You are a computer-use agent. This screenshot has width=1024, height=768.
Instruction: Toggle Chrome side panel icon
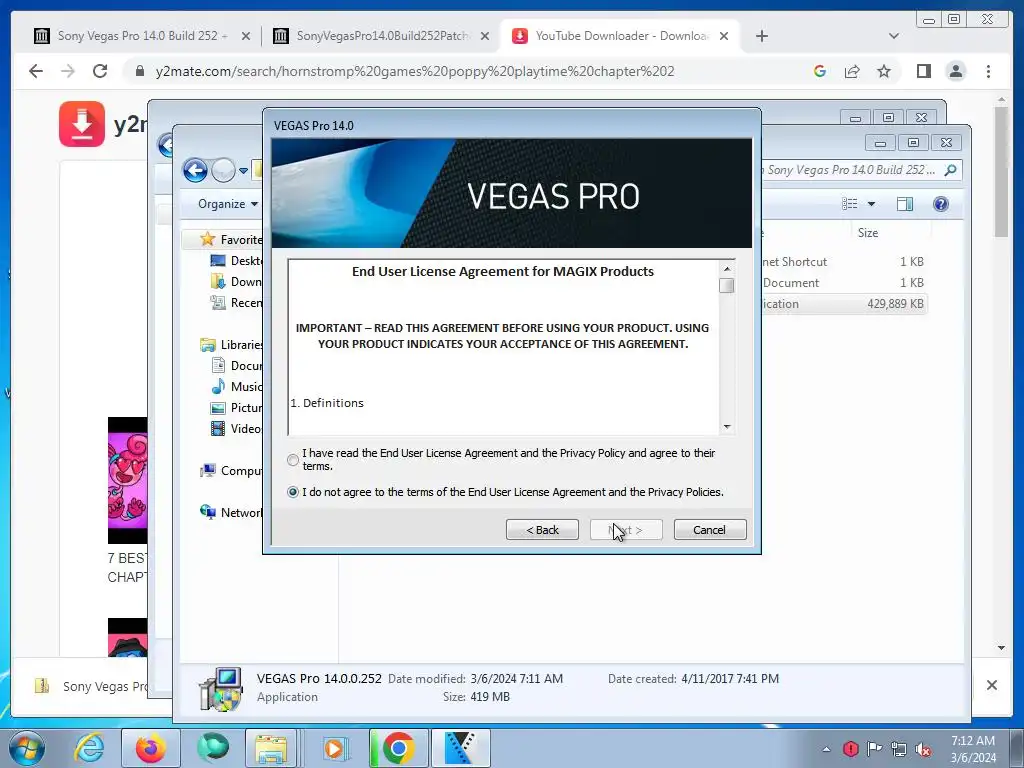point(923,71)
